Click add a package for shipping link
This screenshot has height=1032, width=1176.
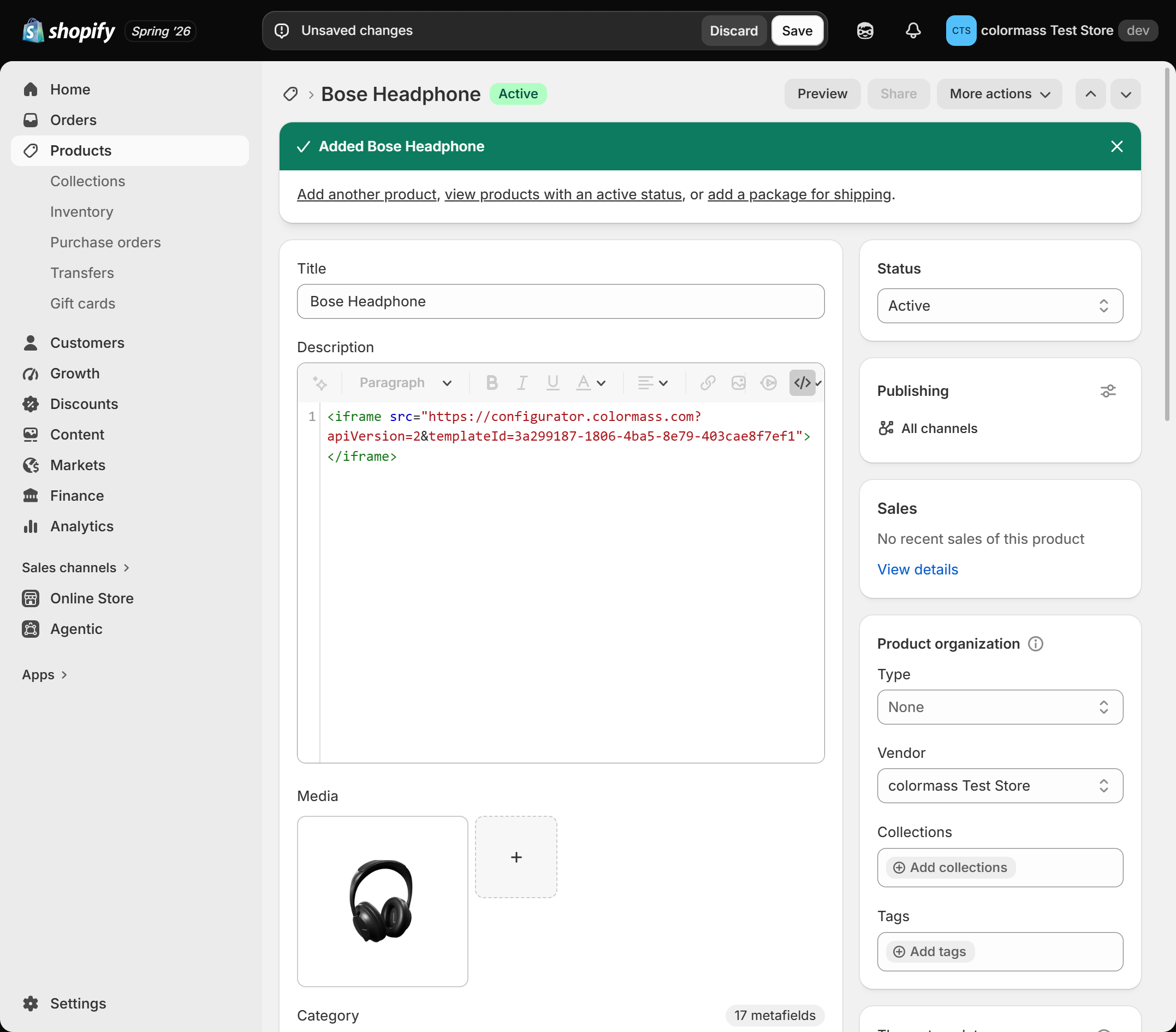[x=799, y=194]
